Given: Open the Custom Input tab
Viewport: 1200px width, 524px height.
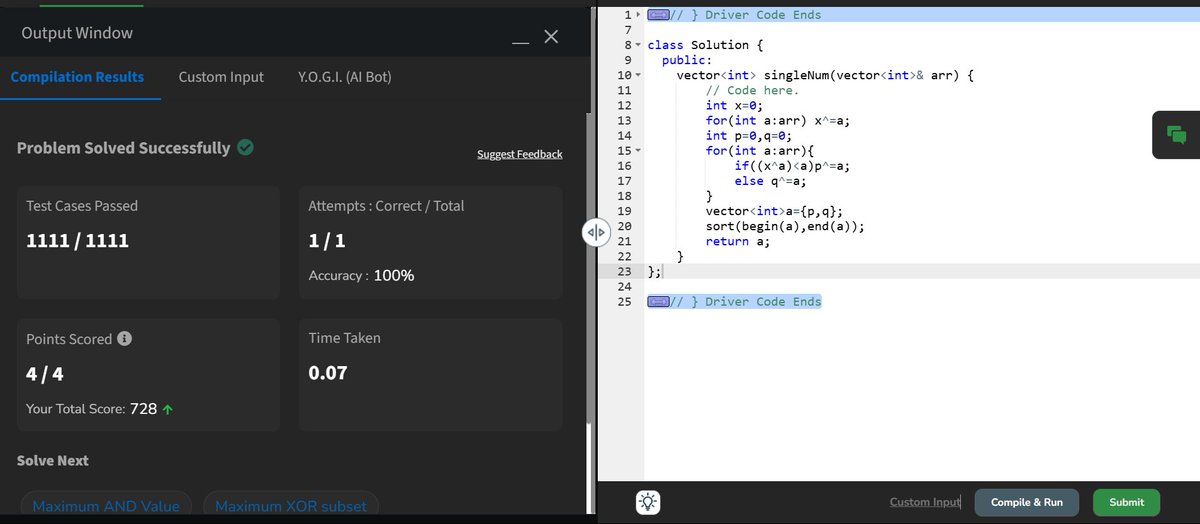Looking at the screenshot, I should (221, 77).
